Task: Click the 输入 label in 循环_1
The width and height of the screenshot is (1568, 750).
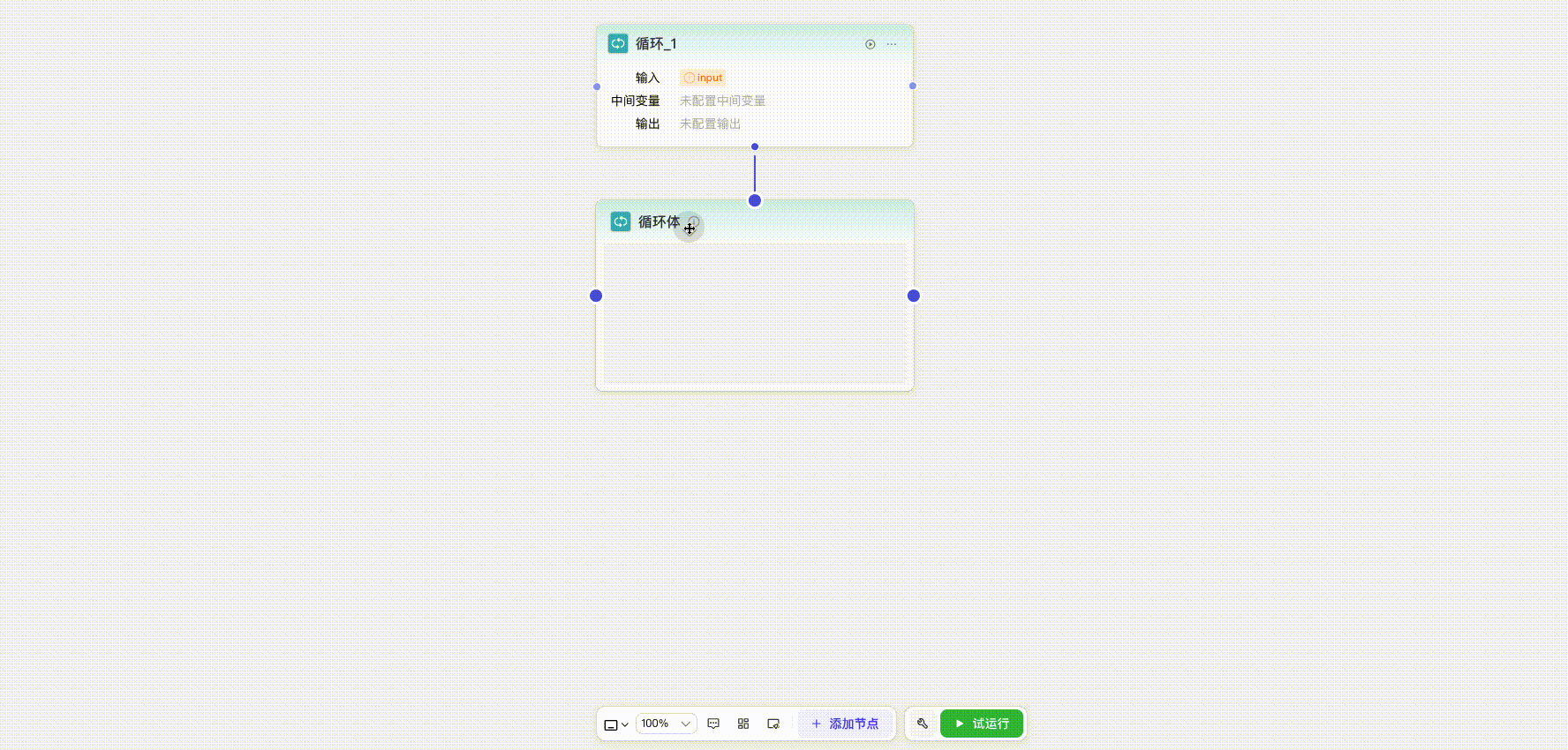Action: [x=647, y=78]
